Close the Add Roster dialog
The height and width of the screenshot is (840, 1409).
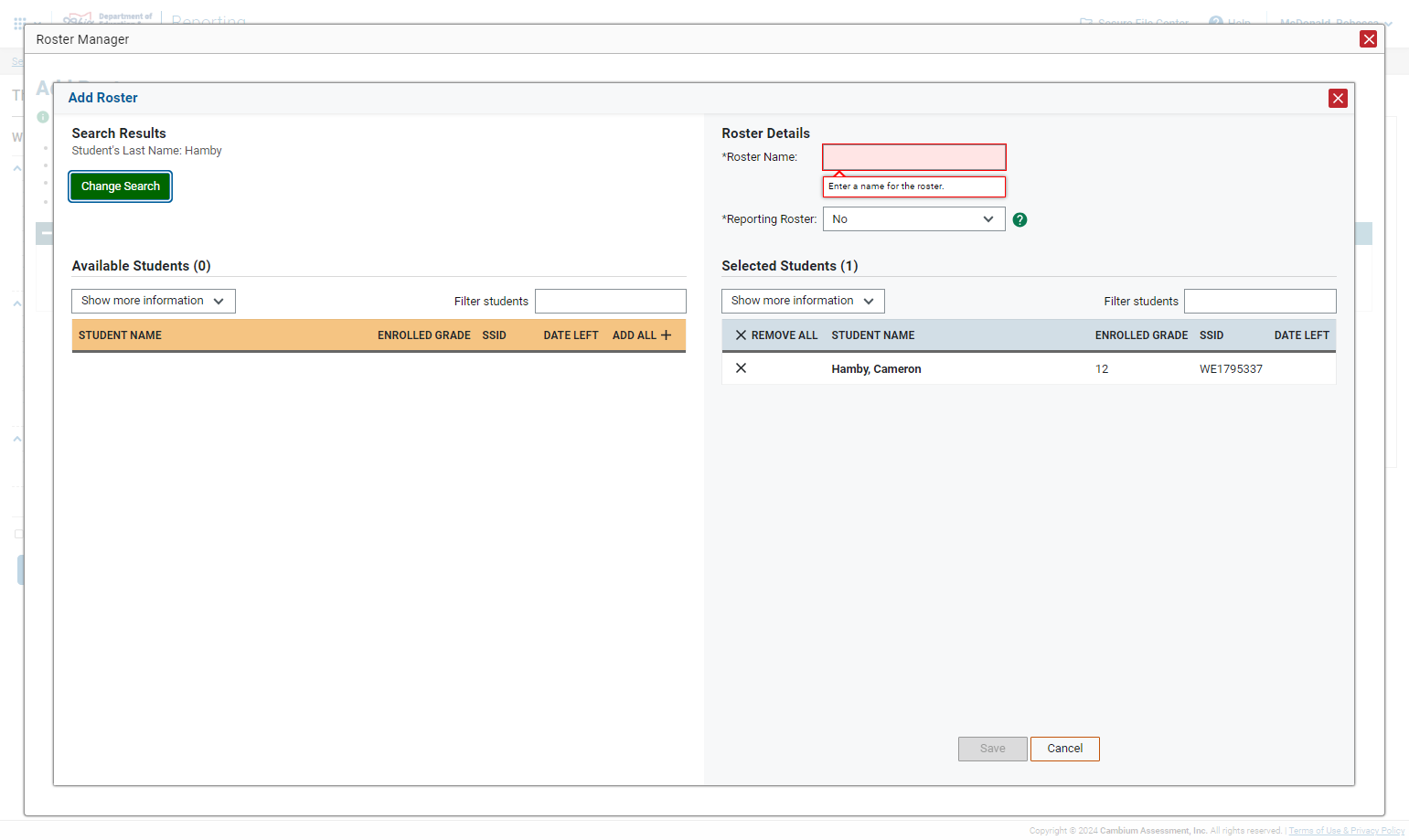tap(1338, 98)
